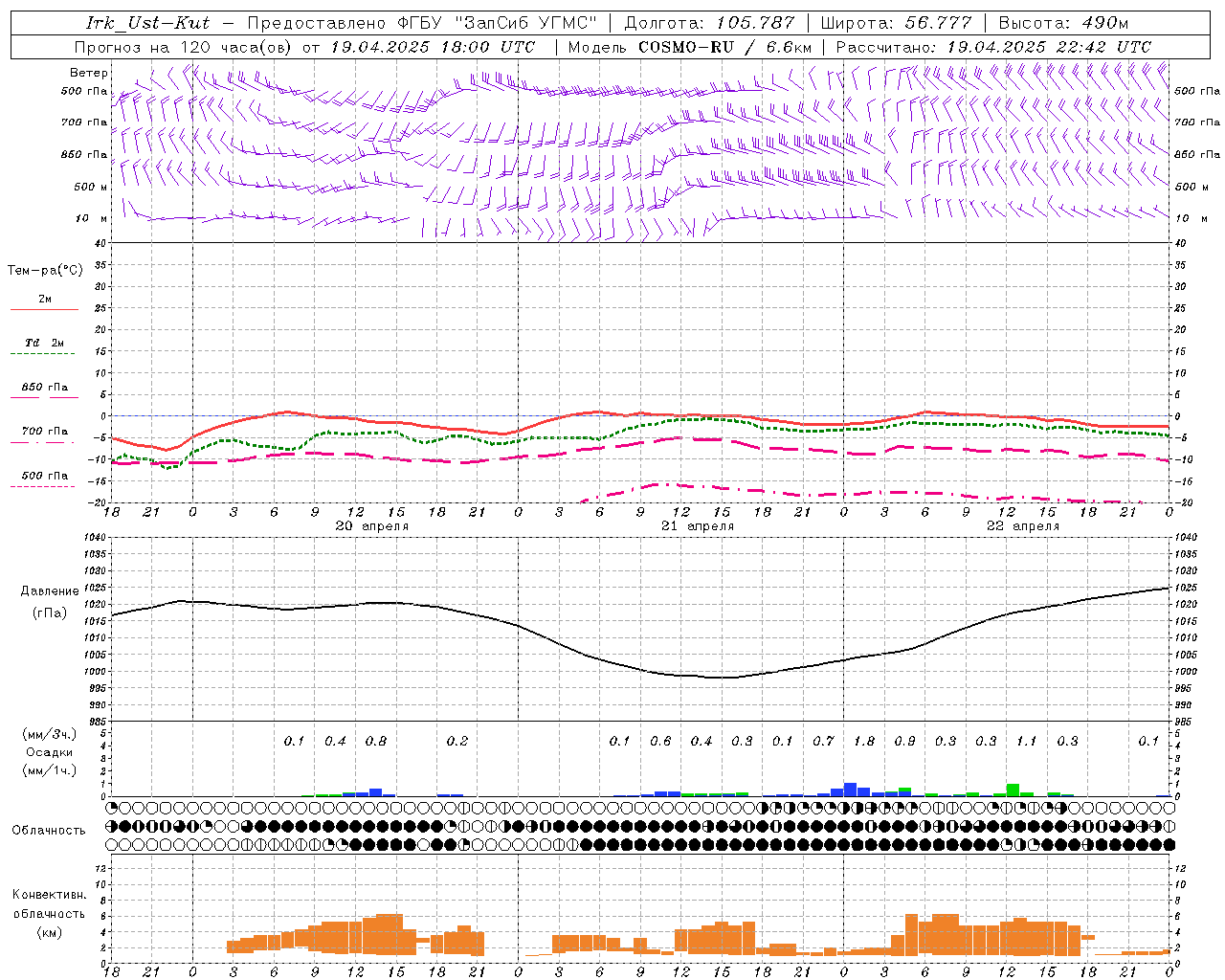Click the precipitation value 1.1
Image resolution: width=1225 pixels, height=980 pixels.
(1026, 741)
